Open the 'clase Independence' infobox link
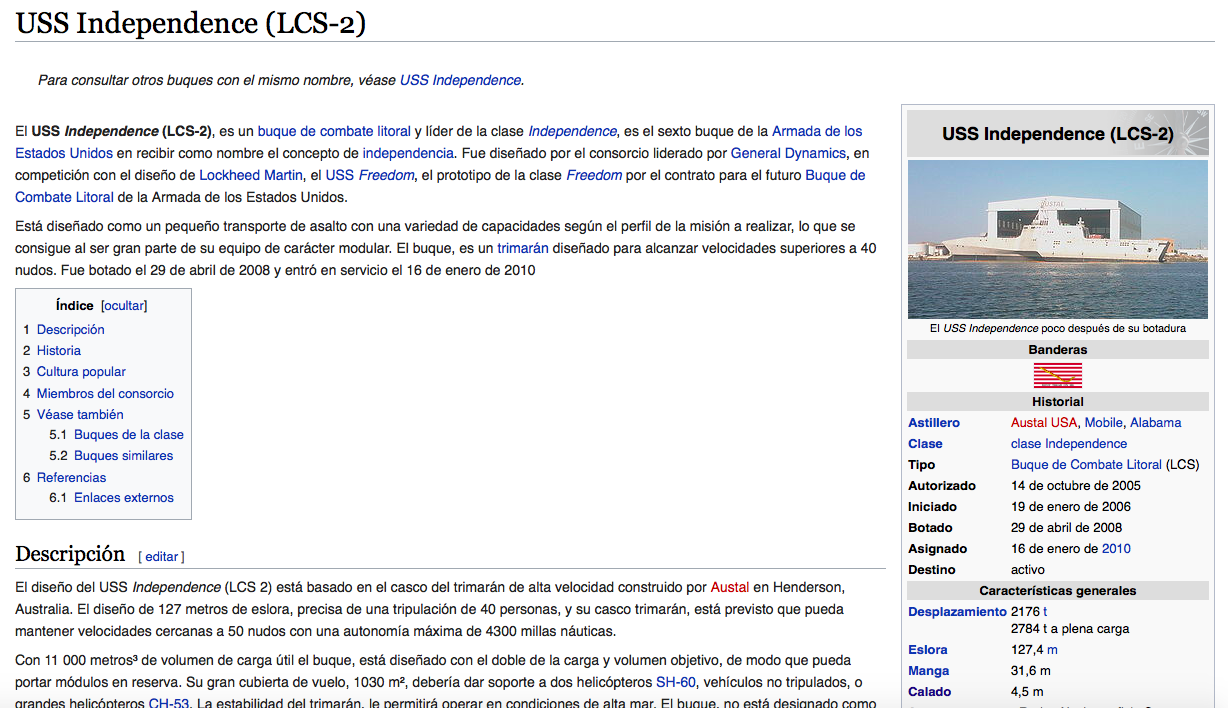The image size is (1228, 708). click(1069, 444)
